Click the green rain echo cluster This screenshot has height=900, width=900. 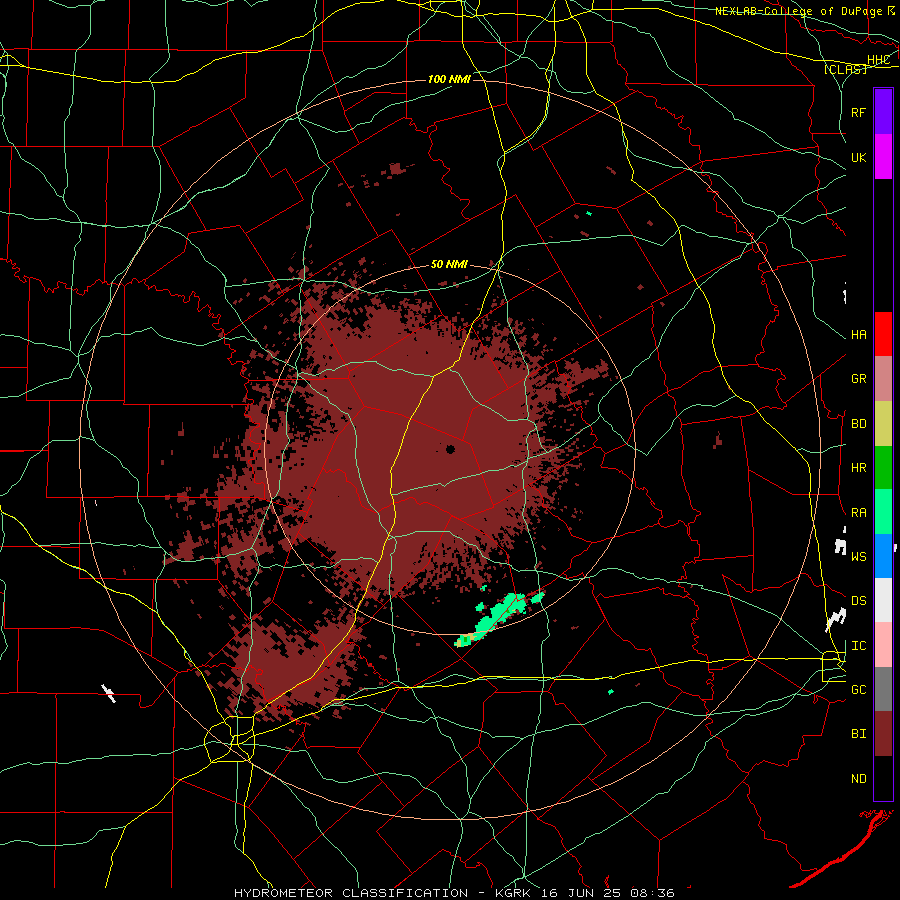(499, 618)
